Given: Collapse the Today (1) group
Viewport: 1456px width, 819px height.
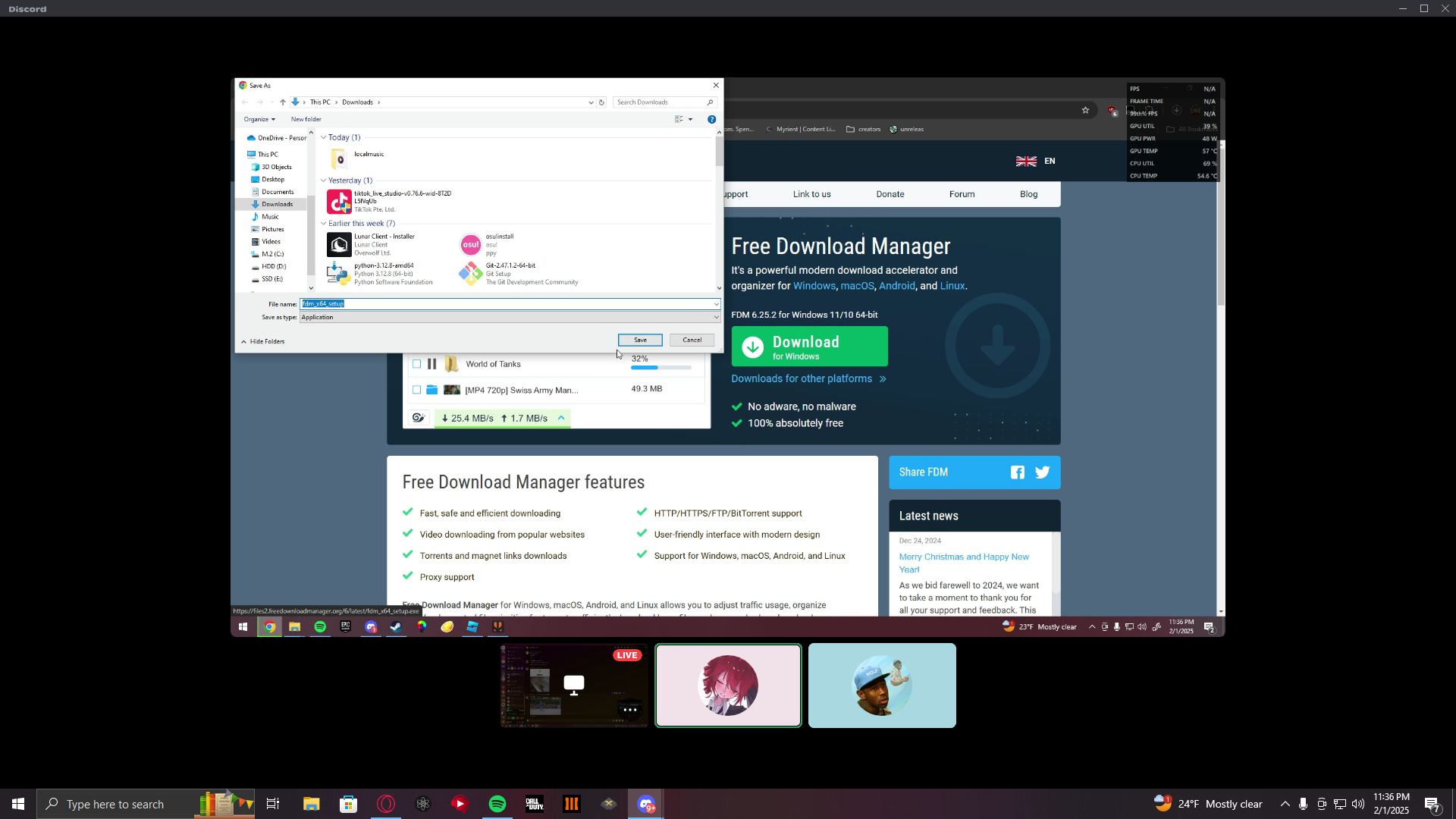Looking at the screenshot, I should (324, 138).
